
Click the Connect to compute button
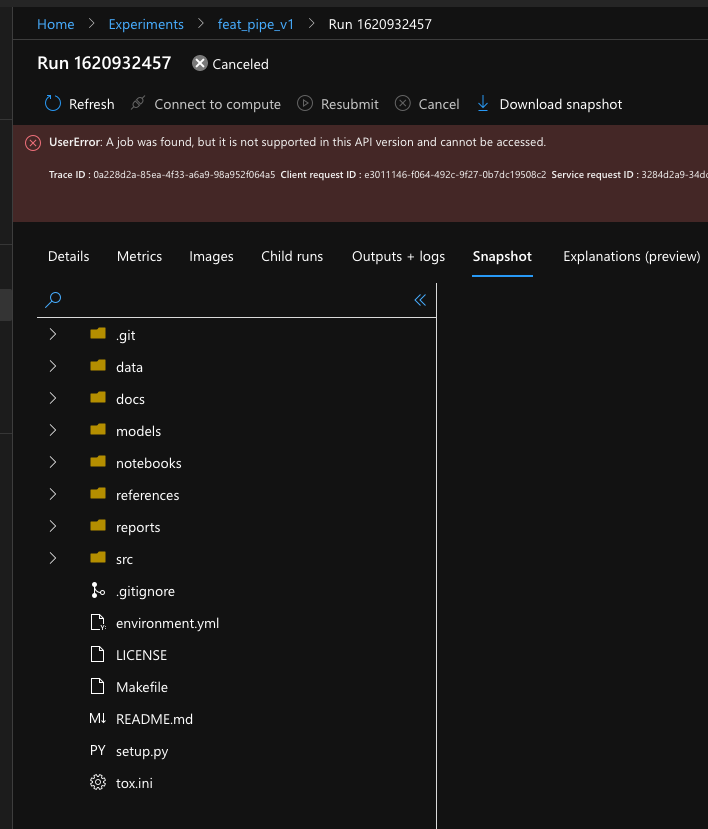point(205,103)
